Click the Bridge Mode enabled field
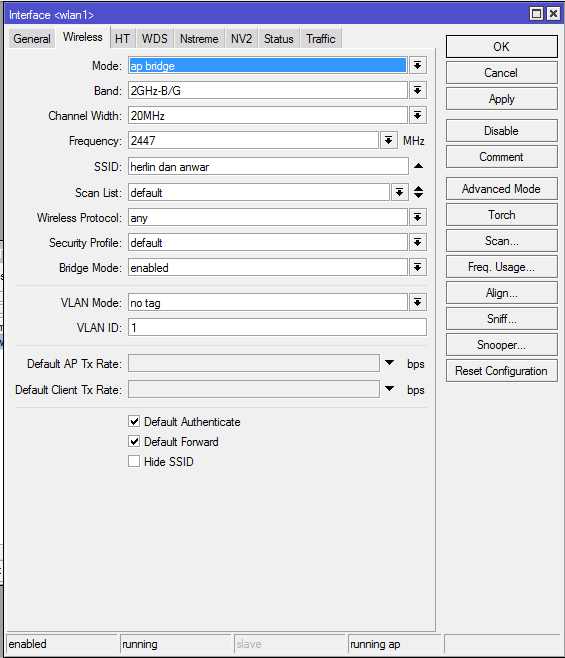565x658 pixels. 268,267
